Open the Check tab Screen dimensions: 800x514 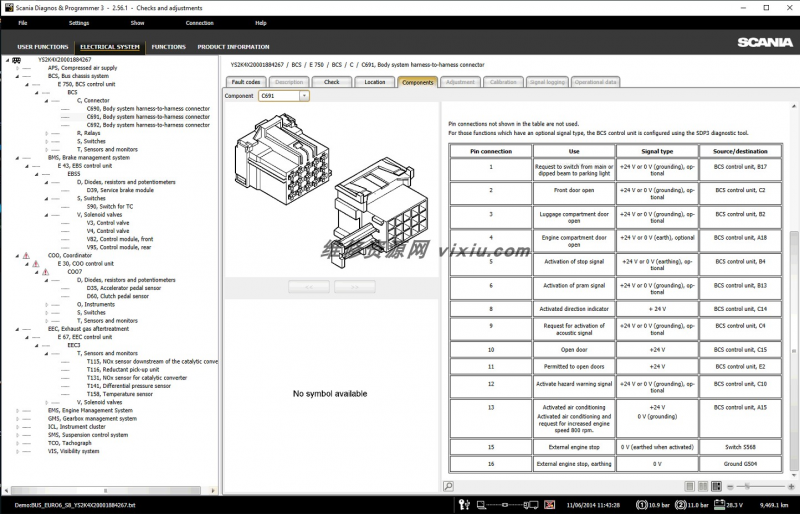[332, 82]
